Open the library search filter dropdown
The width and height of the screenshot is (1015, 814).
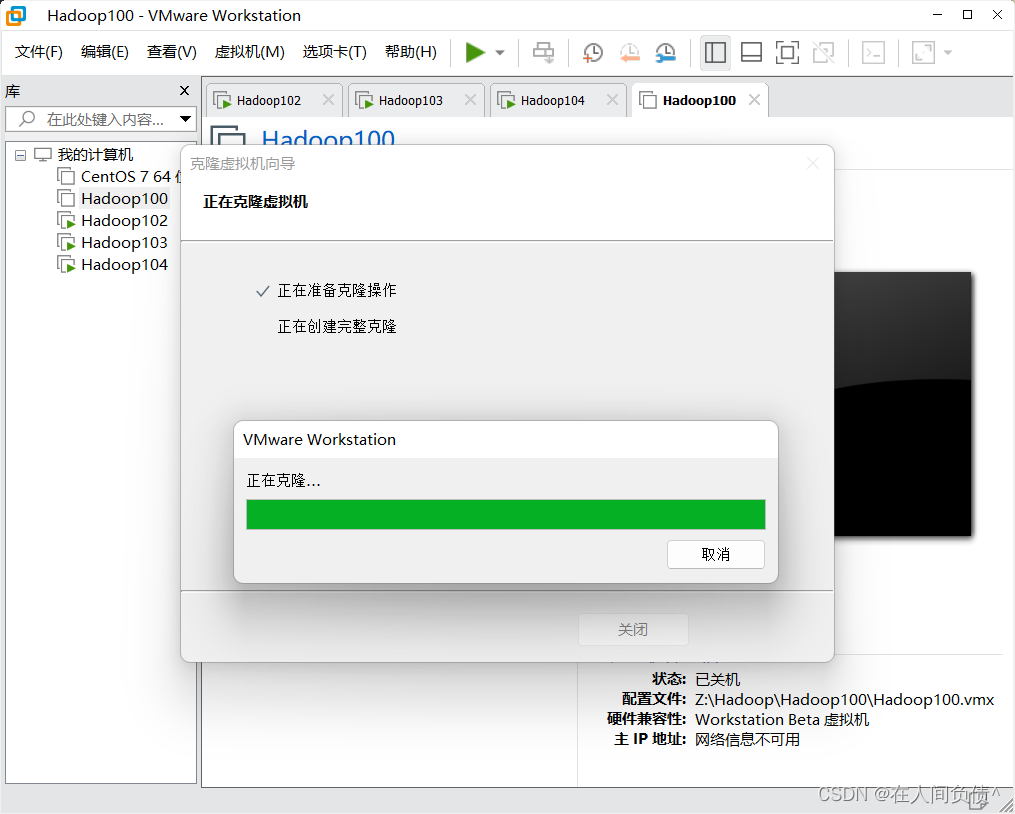(186, 119)
